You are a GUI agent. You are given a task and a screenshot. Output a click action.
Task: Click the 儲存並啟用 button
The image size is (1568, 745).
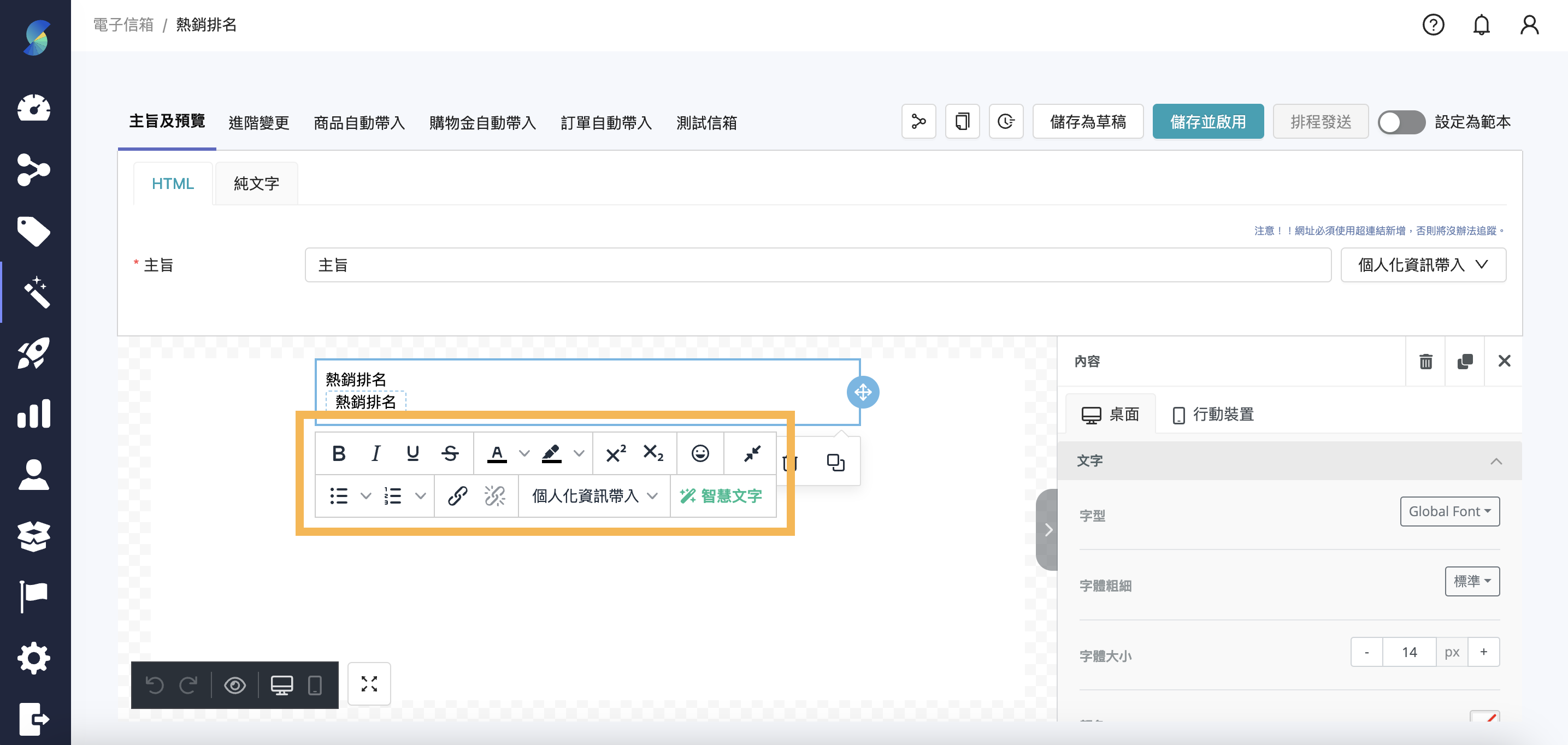1207,121
